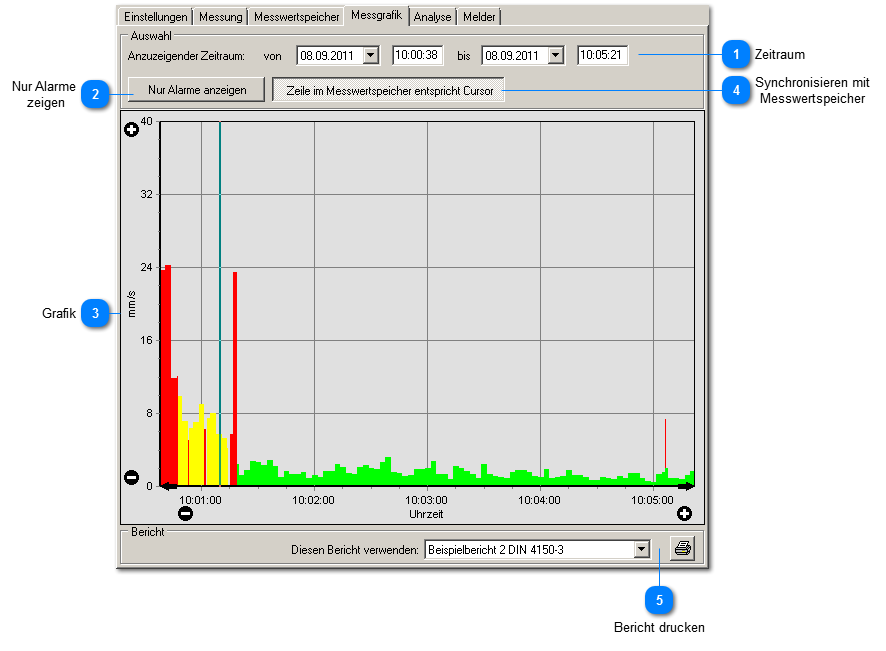
Task: Go to the Einstellungen tab
Action: click(x=156, y=17)
